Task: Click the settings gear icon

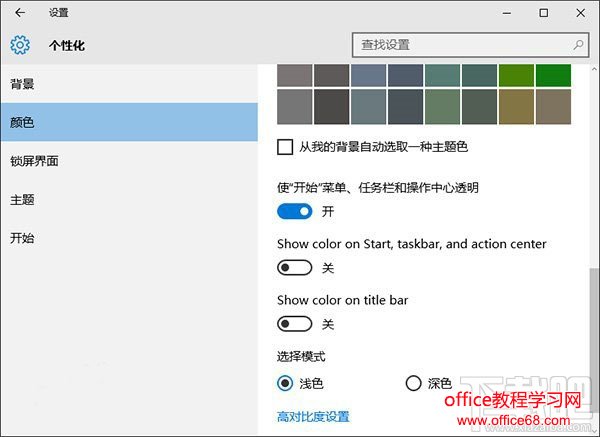Action: (20, 45)
